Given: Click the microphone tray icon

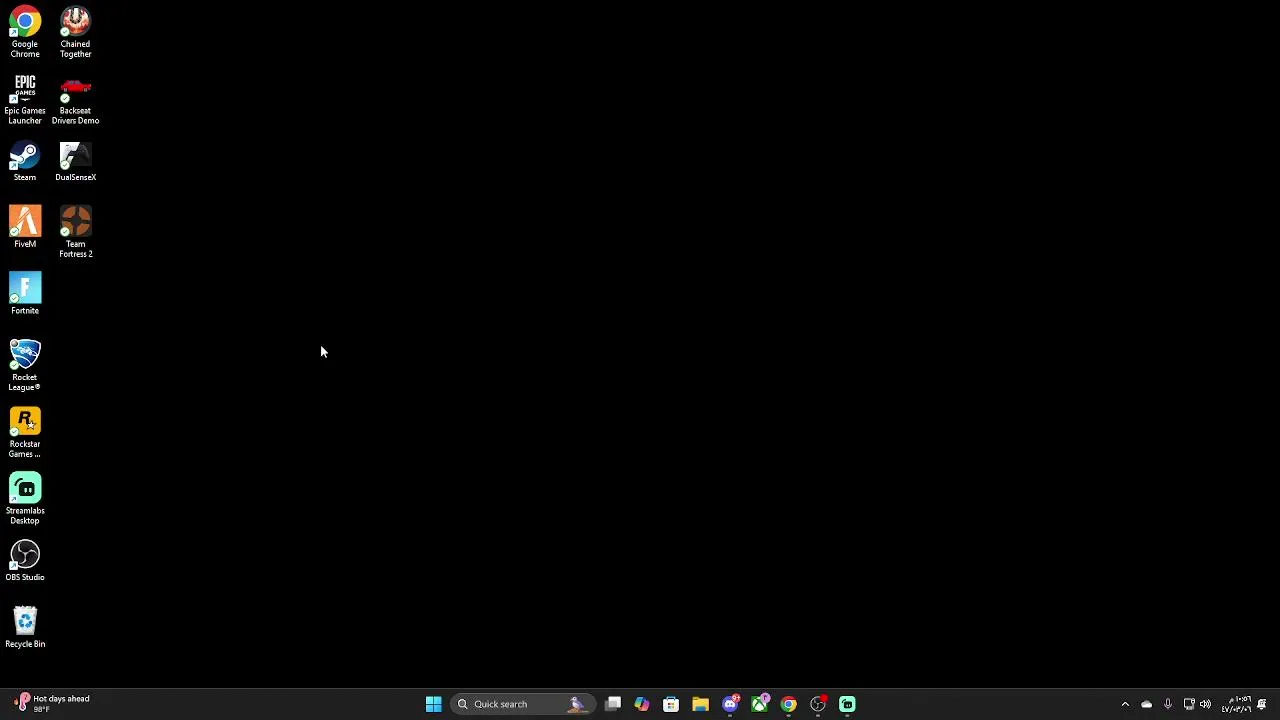Looking at the screenshot, I should pos(1167,704).
